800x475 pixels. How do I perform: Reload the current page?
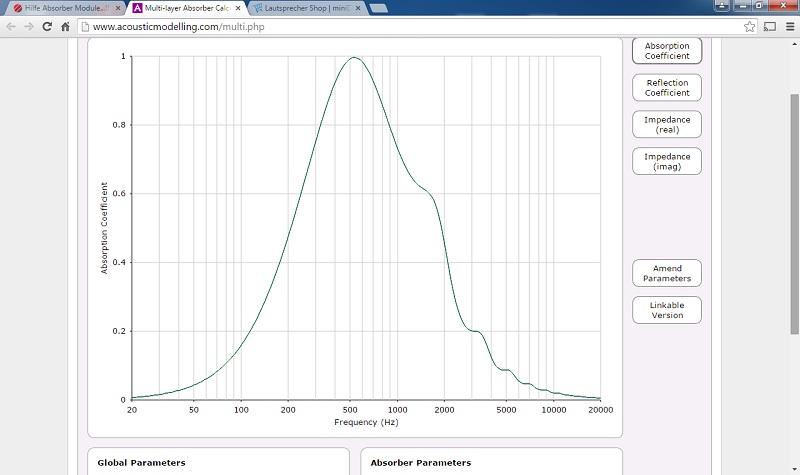[x=47, y=27]
